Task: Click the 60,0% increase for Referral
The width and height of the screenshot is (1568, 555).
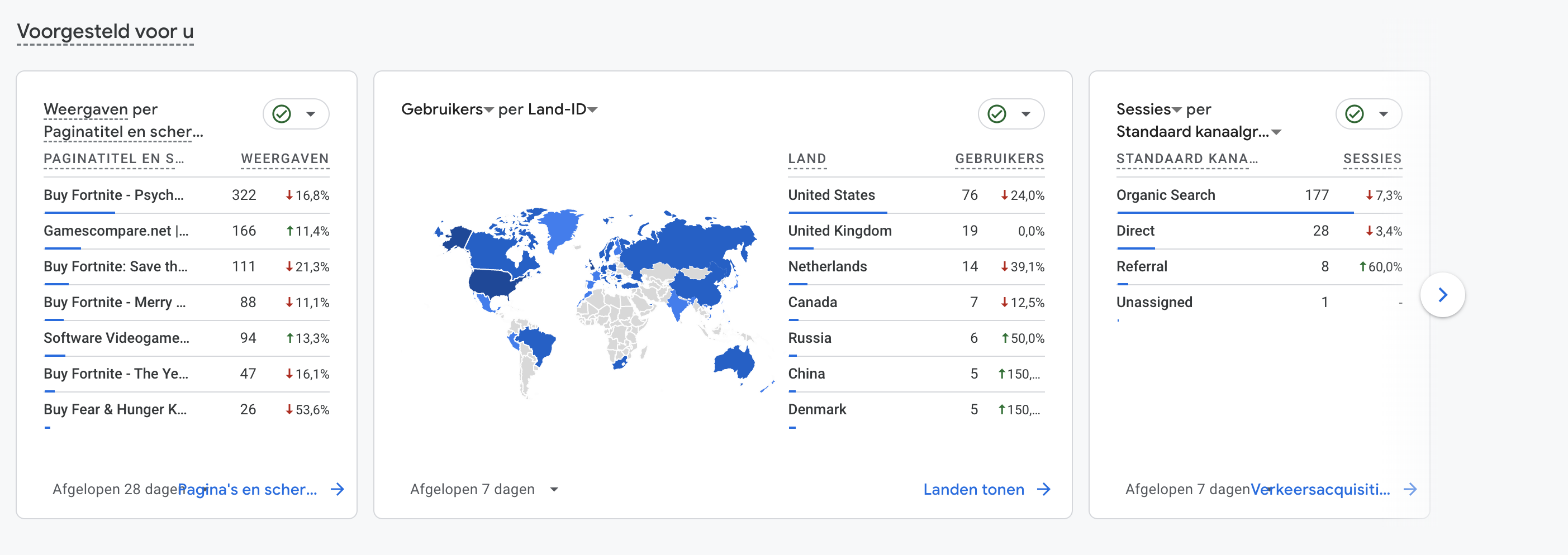Action: [x=1380, y=267]
